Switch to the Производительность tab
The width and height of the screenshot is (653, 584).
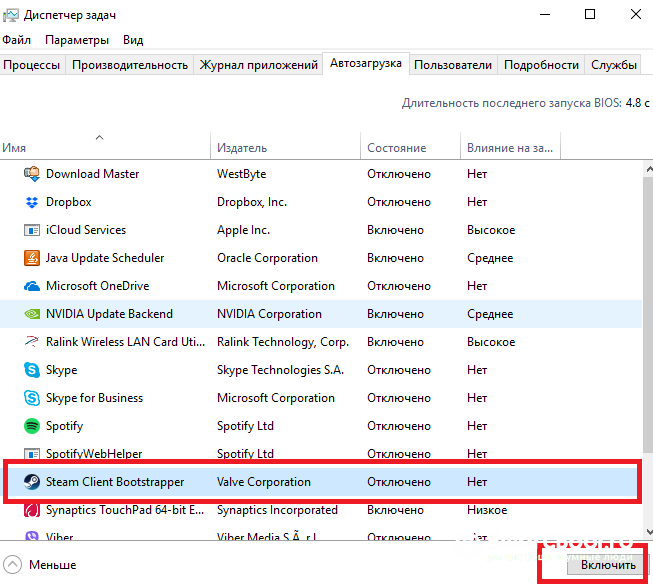pos(130,65)
